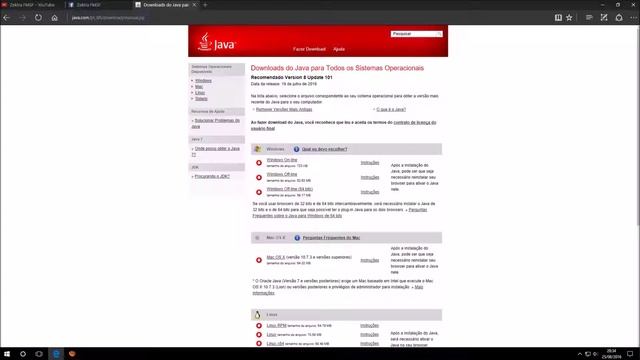Open Instruções for Windows Off-line 64 bits
The image size is (640, 360).
[370, 192]
